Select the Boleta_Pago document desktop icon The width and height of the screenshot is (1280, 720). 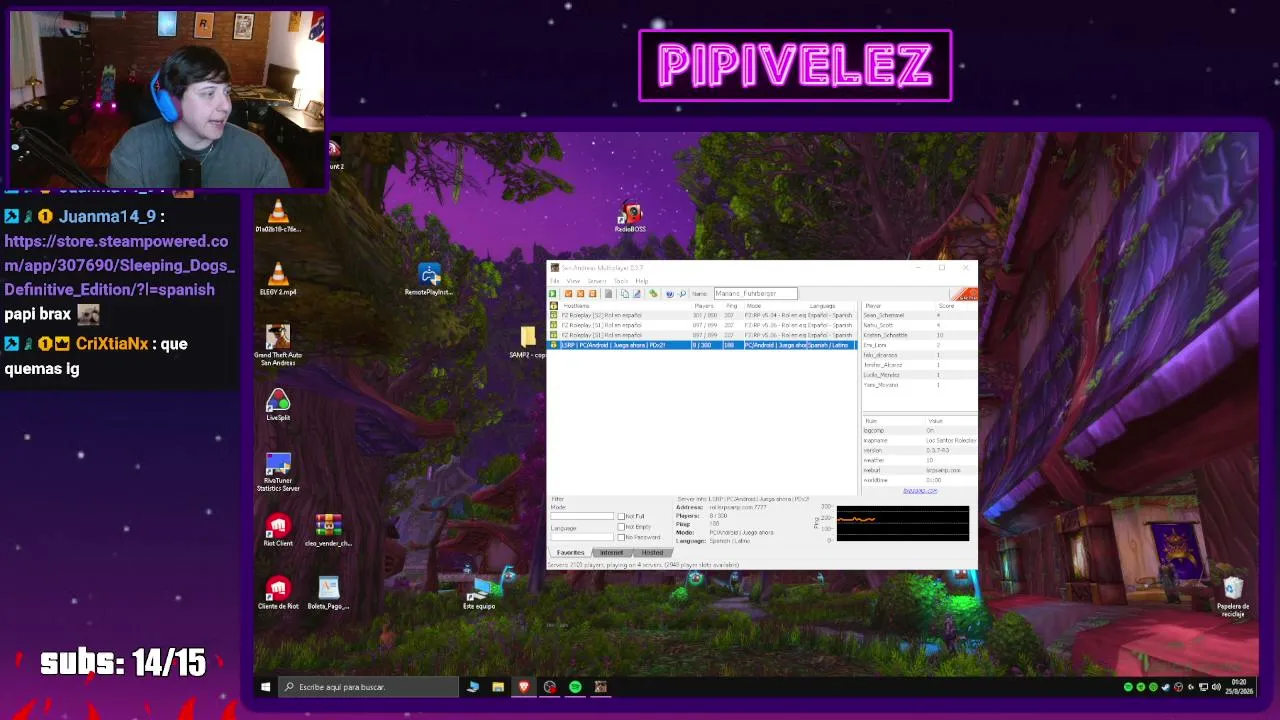click(x=328, y=593)
